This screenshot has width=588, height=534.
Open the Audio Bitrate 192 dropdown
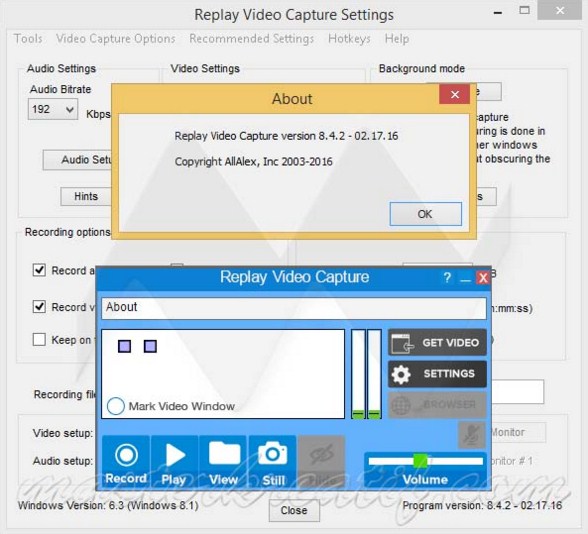point(53,110)
